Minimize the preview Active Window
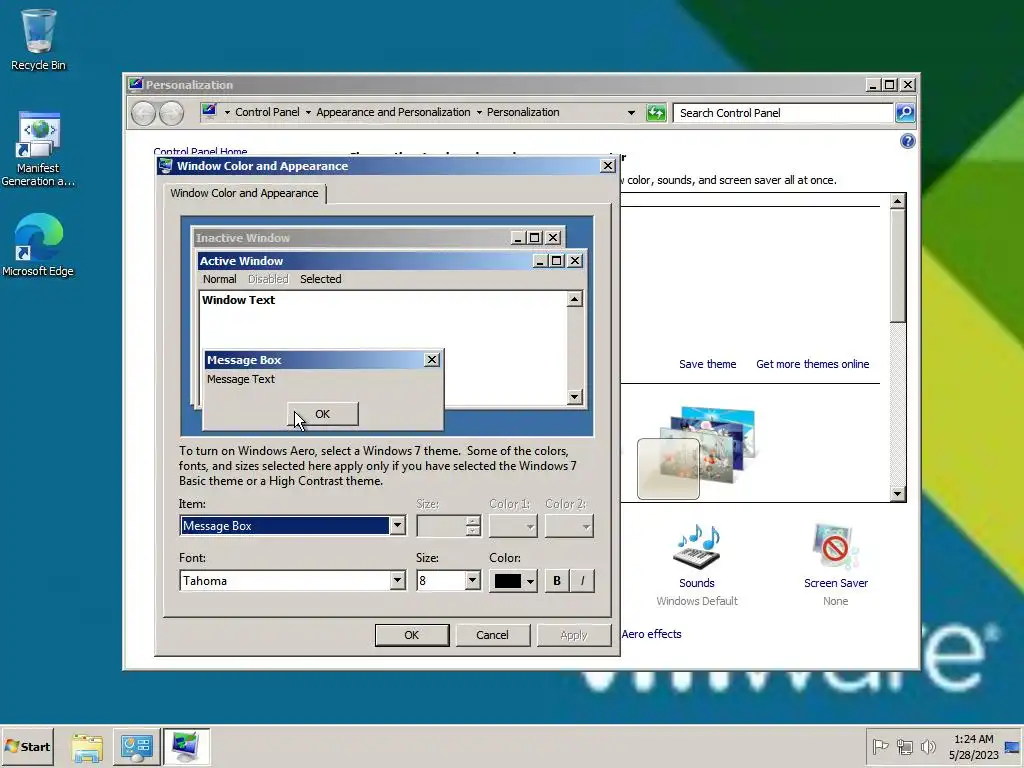Screen dimensions: 1024x768 click(x=540, y=261)
